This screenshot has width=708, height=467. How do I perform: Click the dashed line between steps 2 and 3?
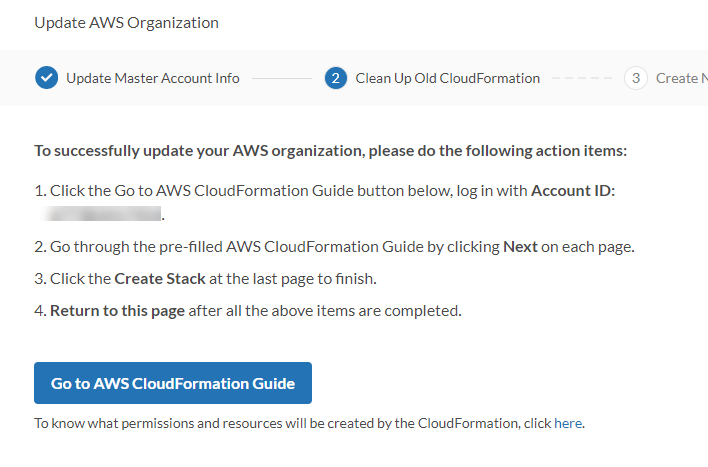(581, 78)
